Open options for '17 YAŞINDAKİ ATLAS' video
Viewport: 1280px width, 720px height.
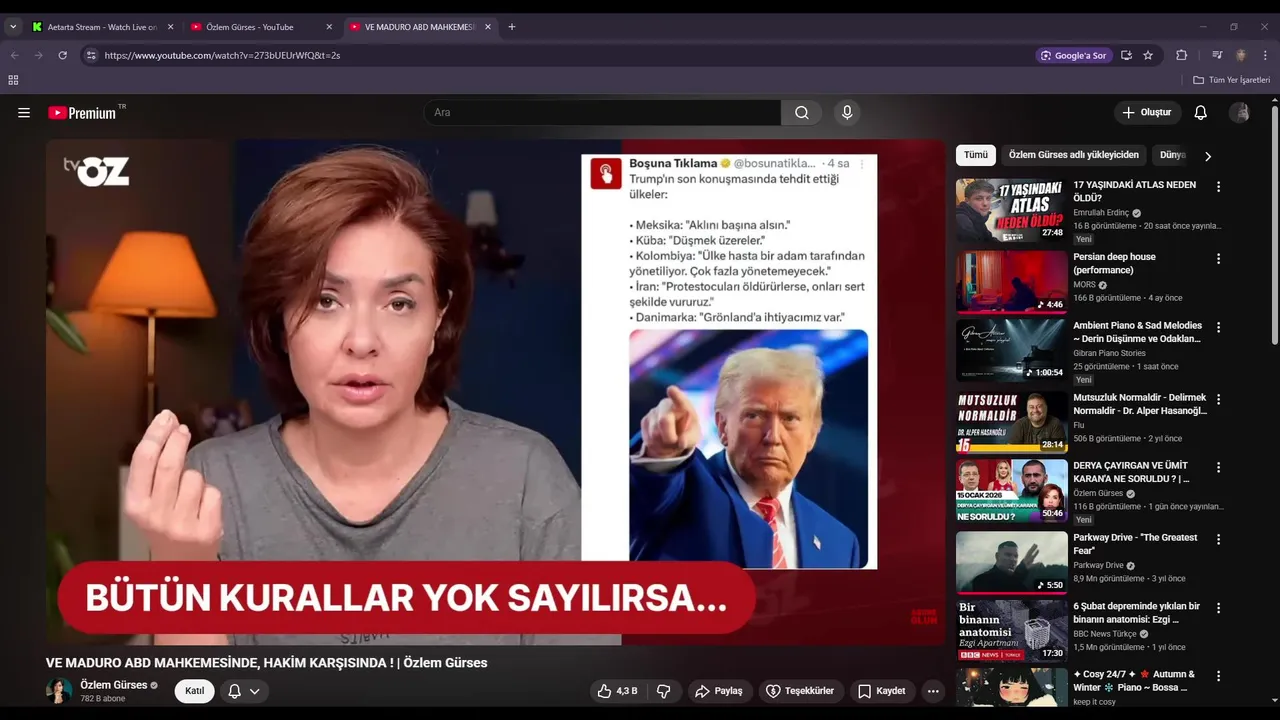click(x=1218, y=187)
